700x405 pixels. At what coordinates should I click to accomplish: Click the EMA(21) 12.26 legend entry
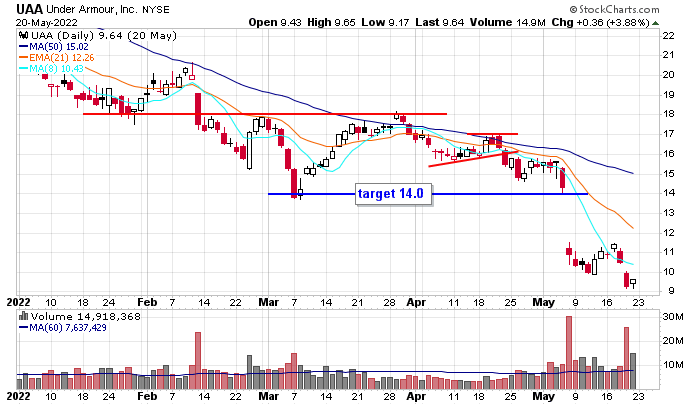click(x=57, y=58)
